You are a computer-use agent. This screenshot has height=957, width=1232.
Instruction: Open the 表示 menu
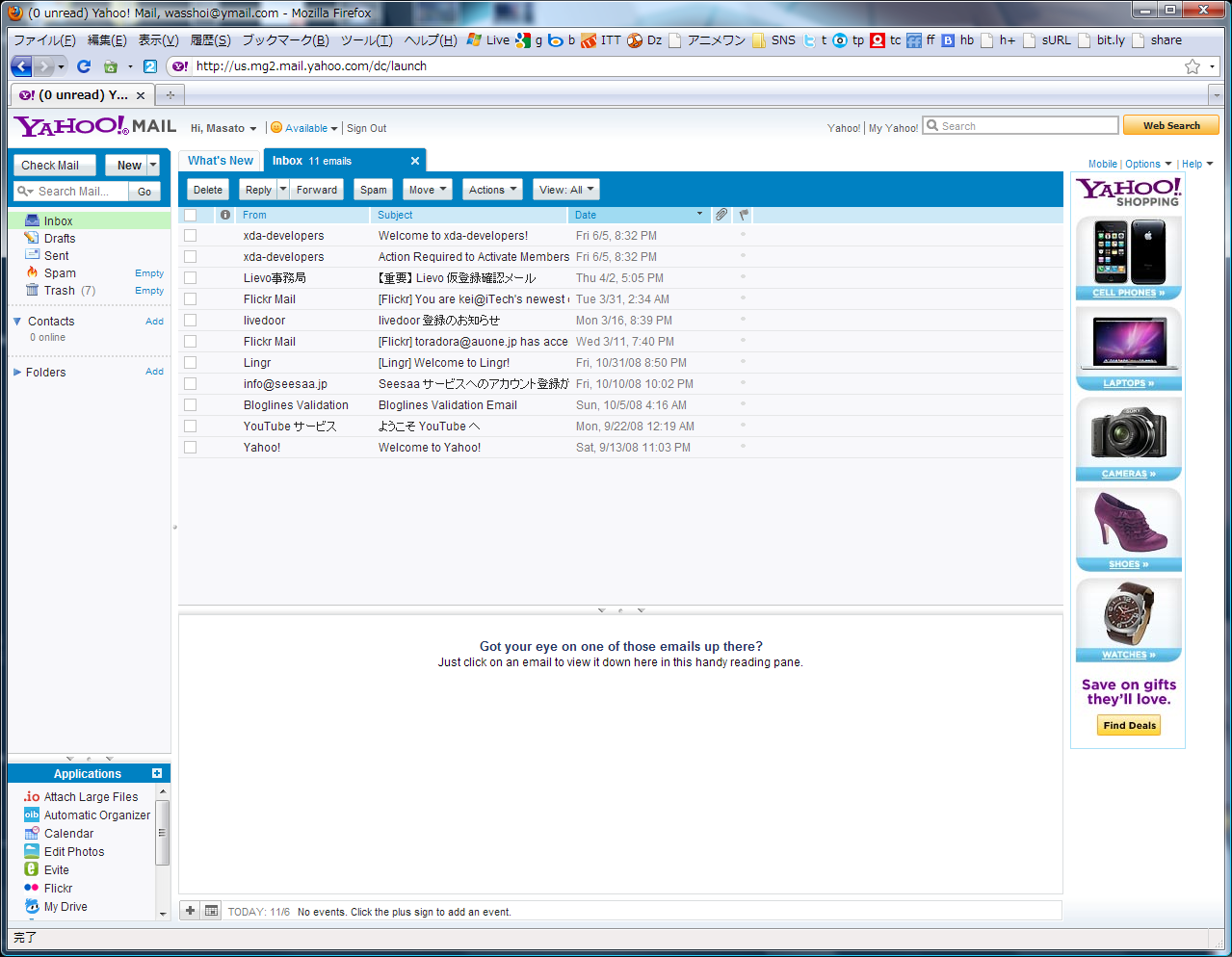(158, 40)
